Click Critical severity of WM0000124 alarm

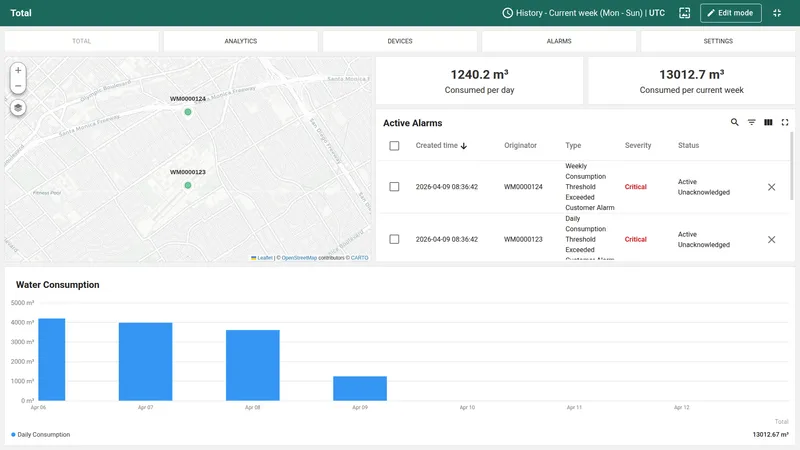coord(635,187)
